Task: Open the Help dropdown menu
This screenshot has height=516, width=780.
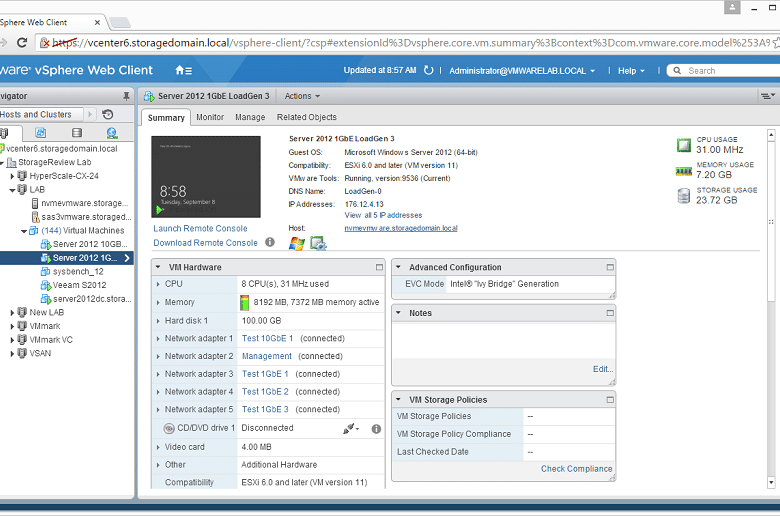Action: pyautogui.click(x=631, y=71)
